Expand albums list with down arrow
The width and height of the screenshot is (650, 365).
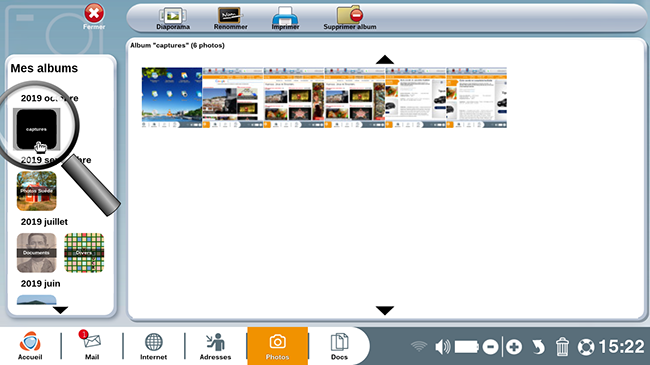(x=61, y=310)
